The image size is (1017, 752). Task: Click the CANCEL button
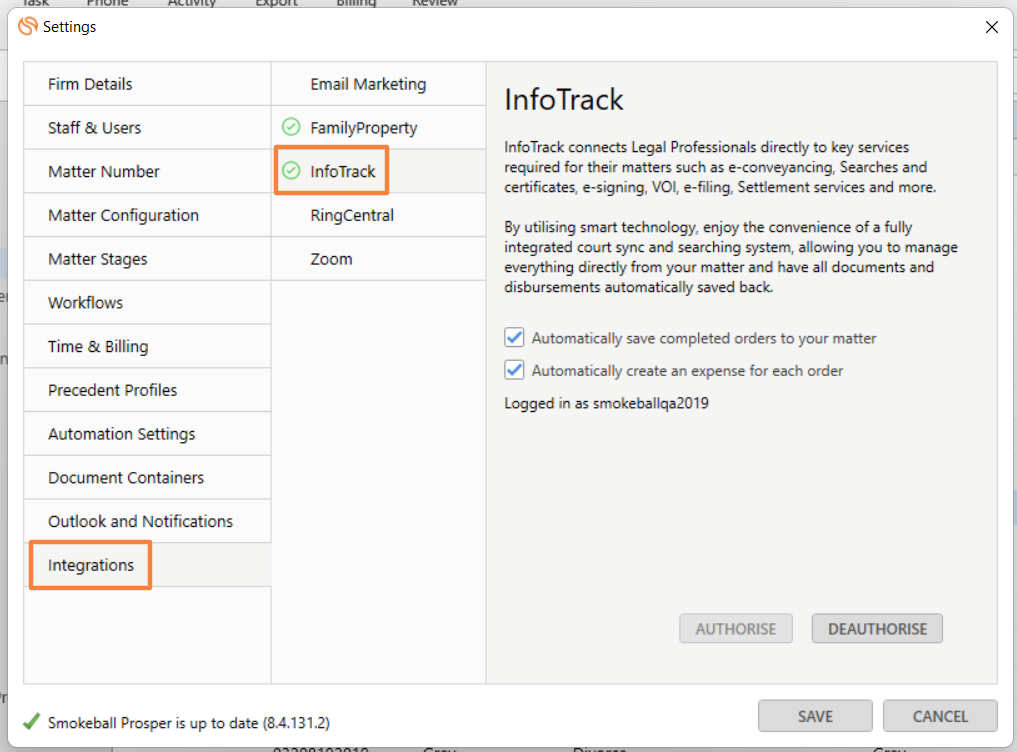(940, 716)
